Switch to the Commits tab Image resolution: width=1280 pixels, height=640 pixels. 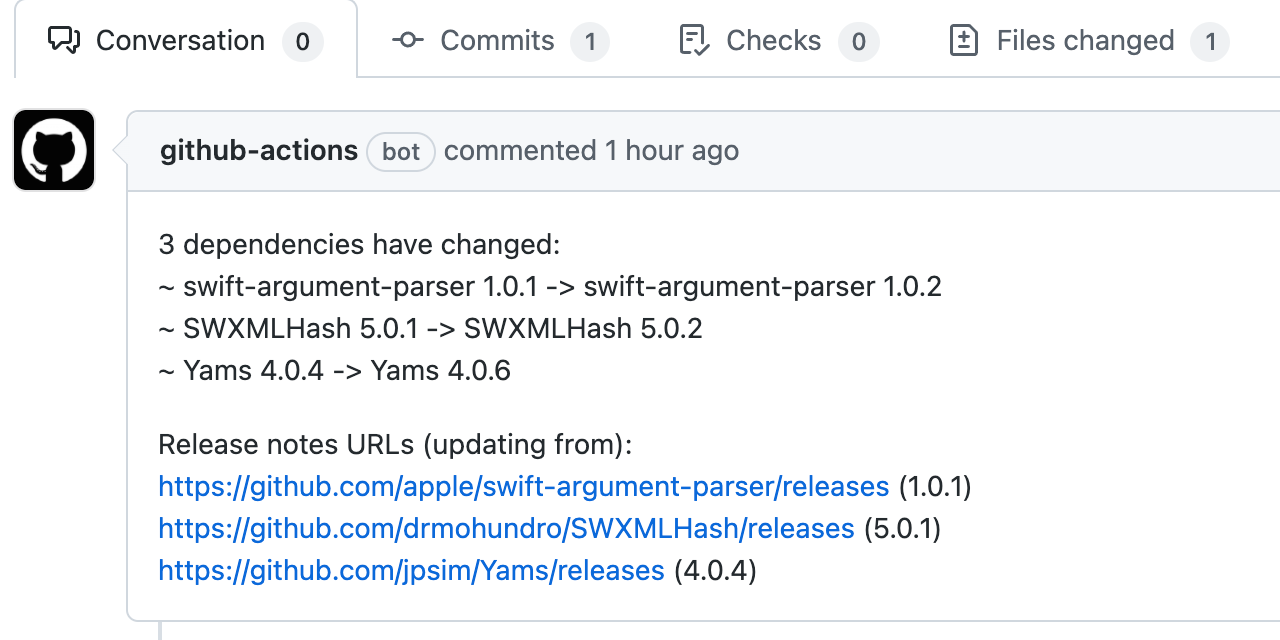coord(496,41)
